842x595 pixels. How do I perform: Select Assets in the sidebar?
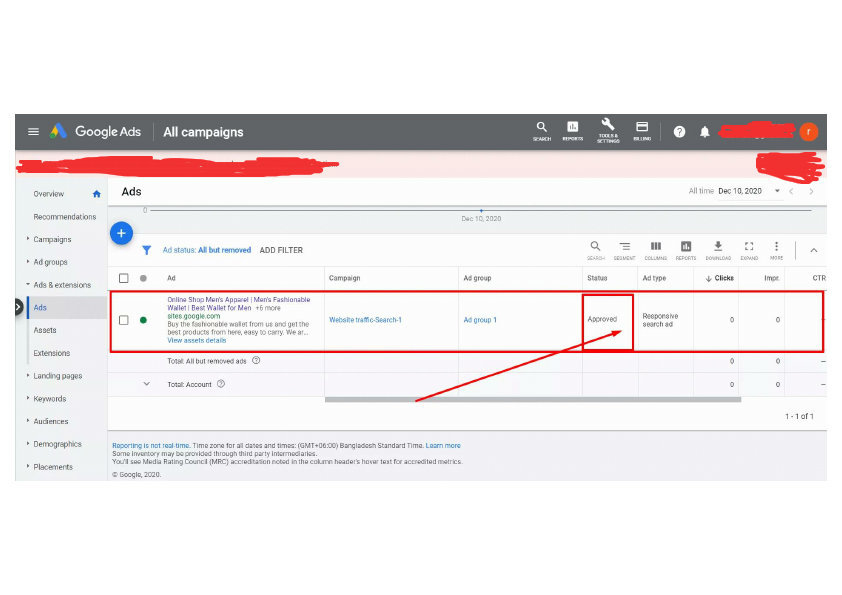tap(45, 330)
